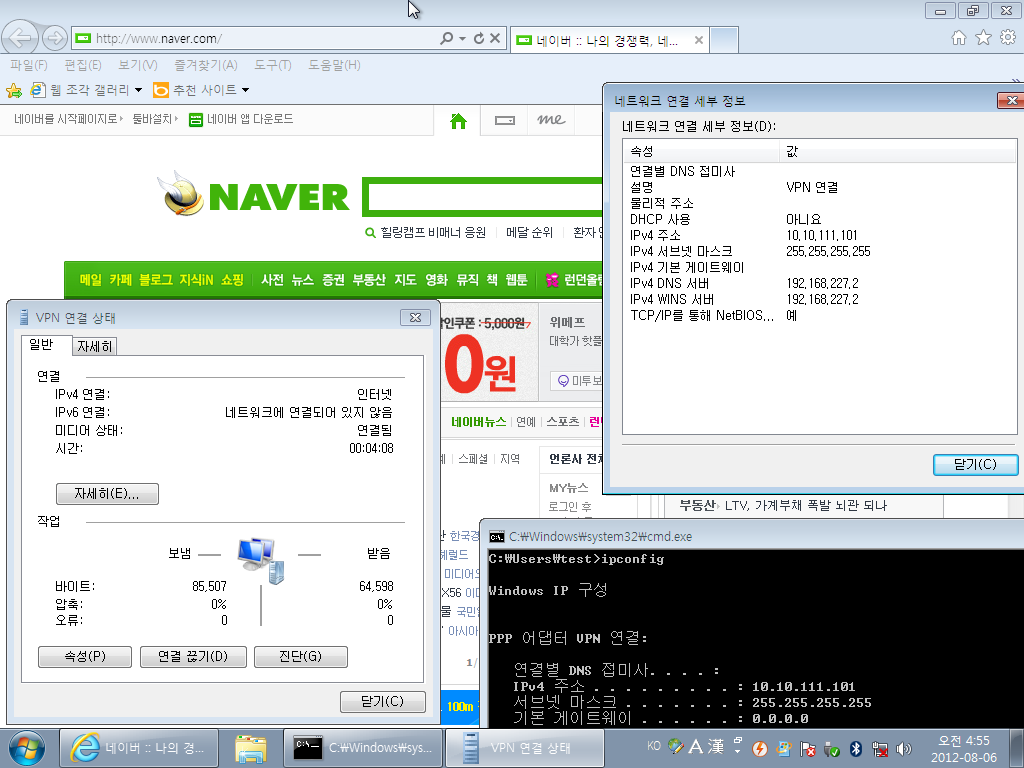Viewport: 1024px width, 768px height.
Task: Click the search magnifier in address bar
Action: [447, 38]
